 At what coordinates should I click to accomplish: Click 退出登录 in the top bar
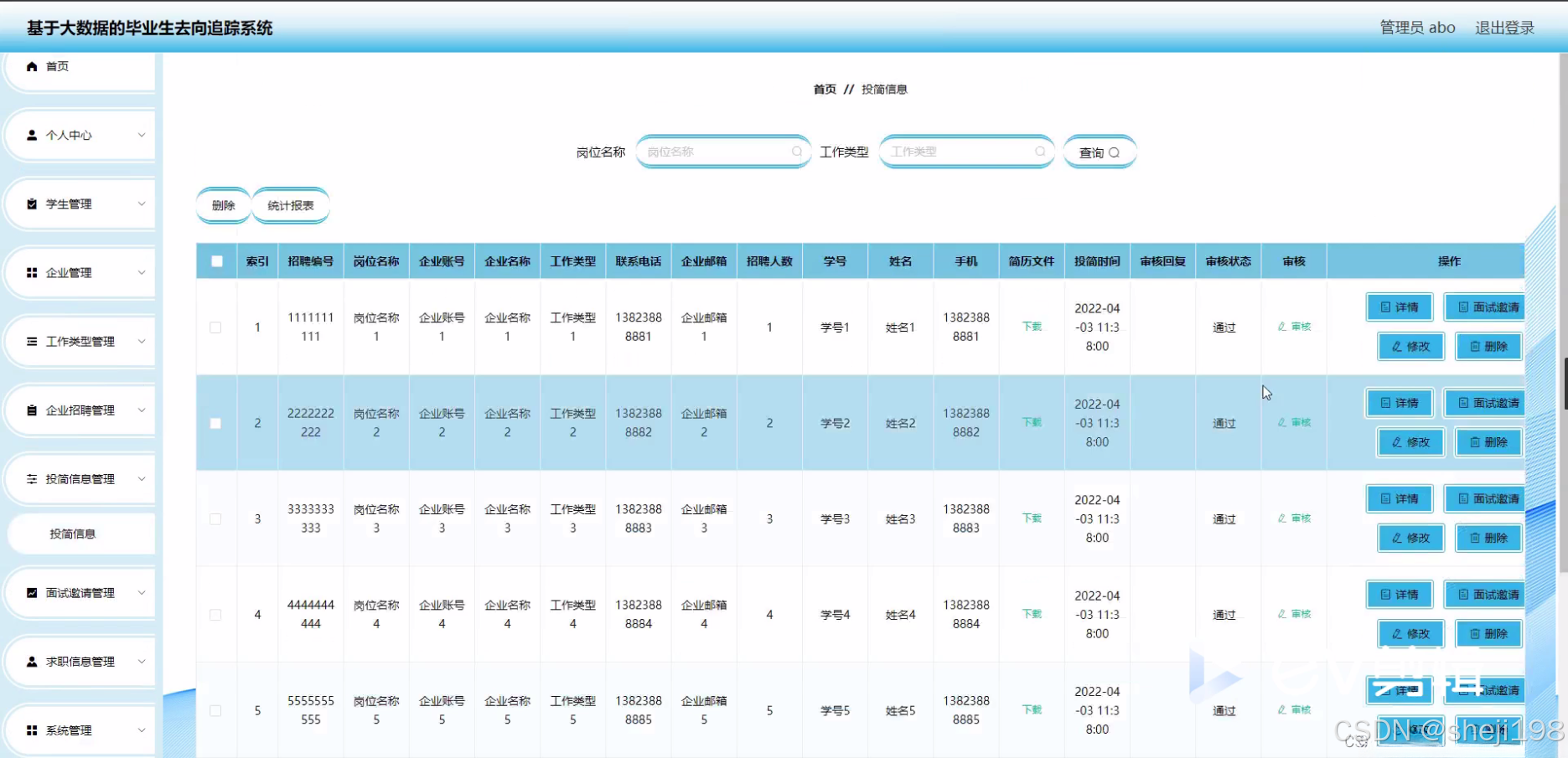(1504, 27)
